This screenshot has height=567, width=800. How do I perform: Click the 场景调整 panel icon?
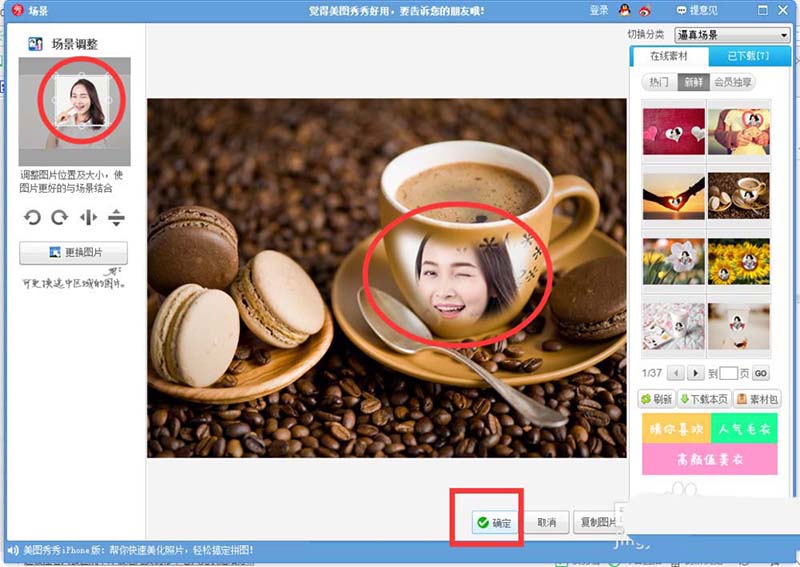[35, 44]
